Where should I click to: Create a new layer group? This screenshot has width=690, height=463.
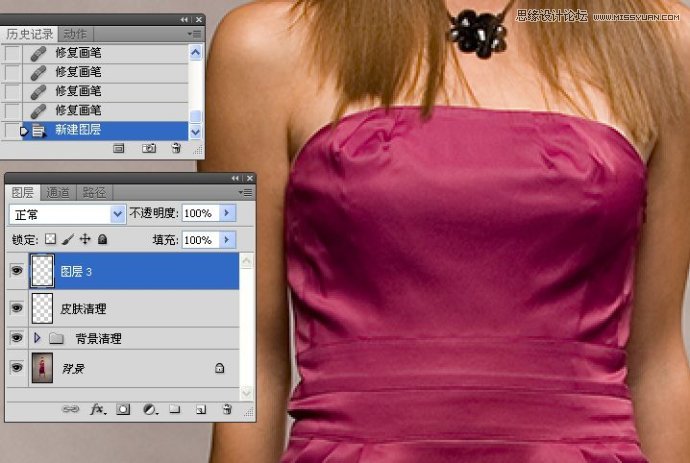click(174, 409)
